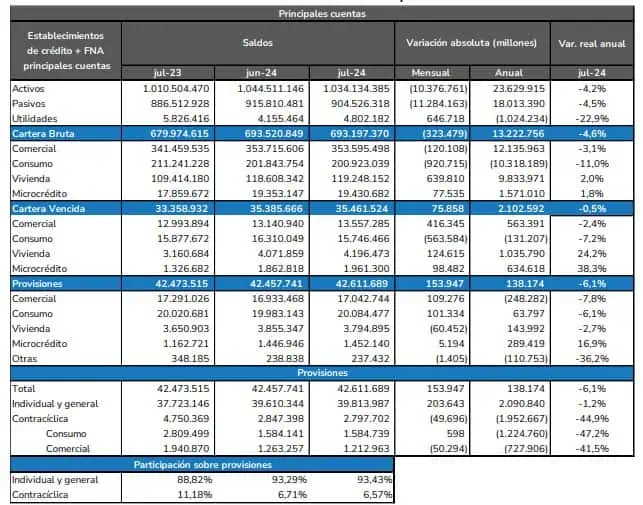Click Activos monthly change "(10.376.761)"
This screenshot has width=643, height=505.
click(438, 89)
